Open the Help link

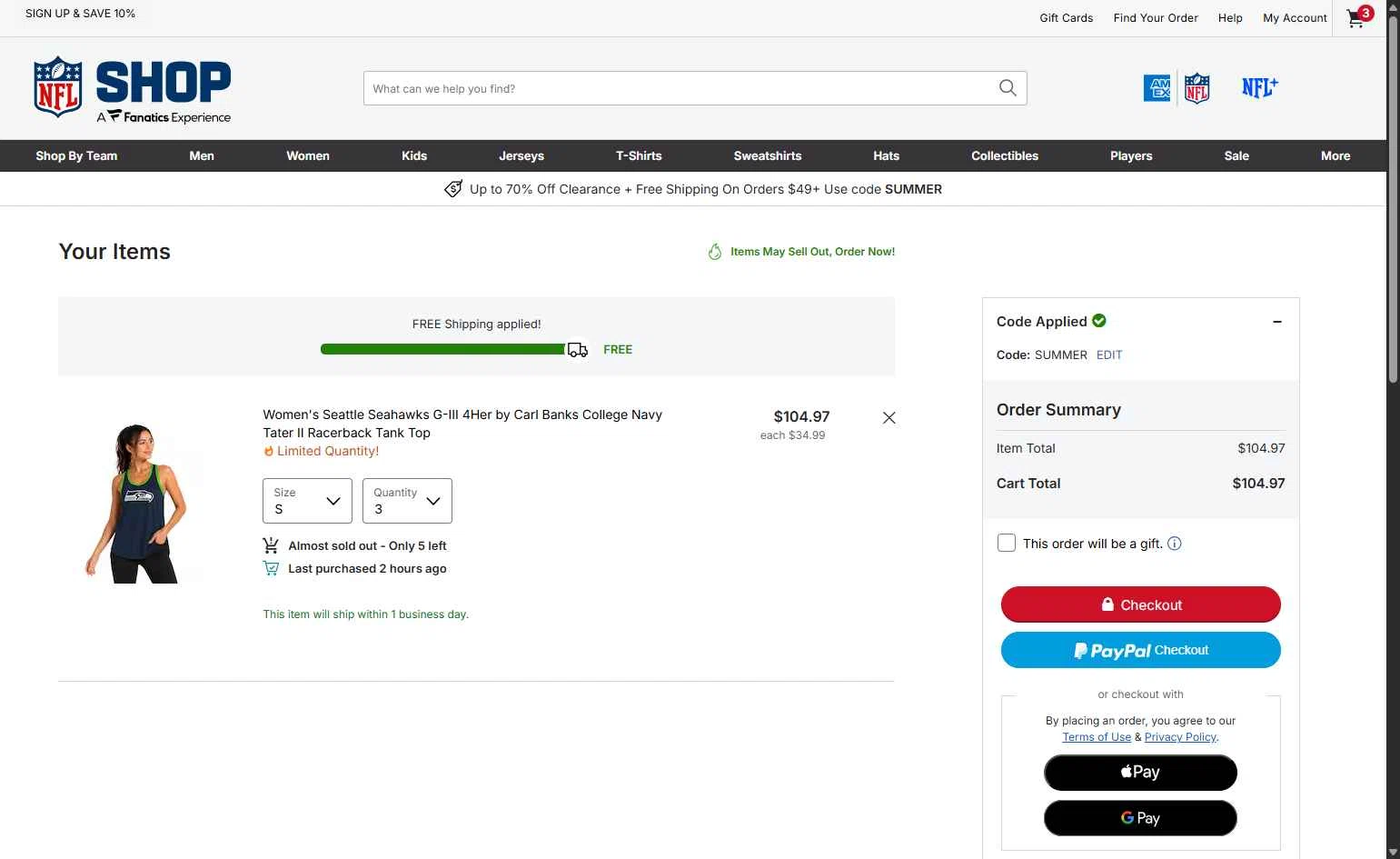[1230, 17]
